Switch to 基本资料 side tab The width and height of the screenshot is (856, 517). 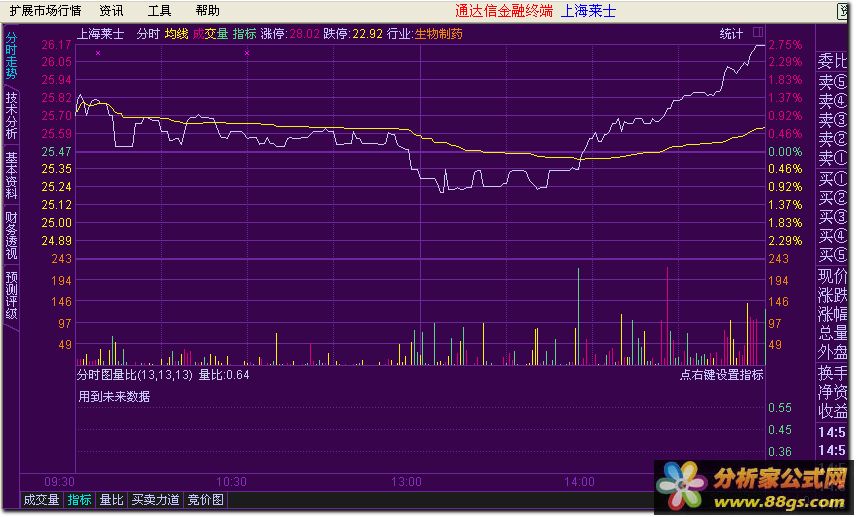click(x=11, y=175)
